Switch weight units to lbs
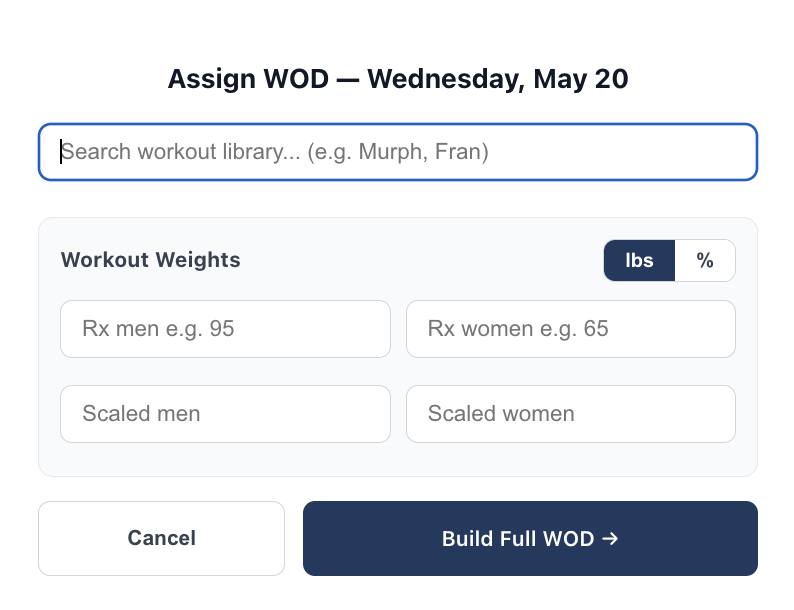Viewport: 794px width, 610px height. point(639,260)
